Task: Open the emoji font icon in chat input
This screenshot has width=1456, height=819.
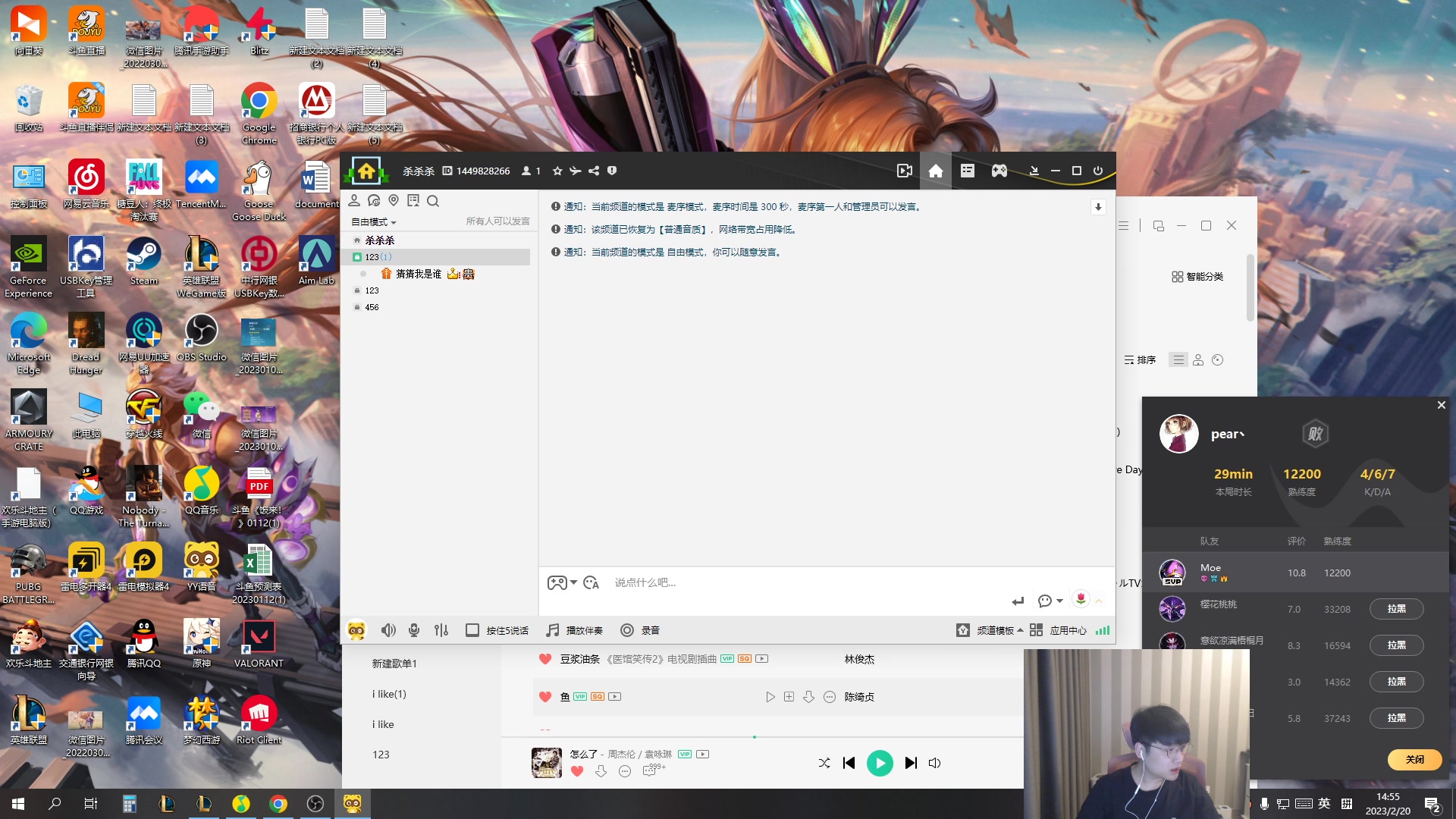Action: (591, 582)
